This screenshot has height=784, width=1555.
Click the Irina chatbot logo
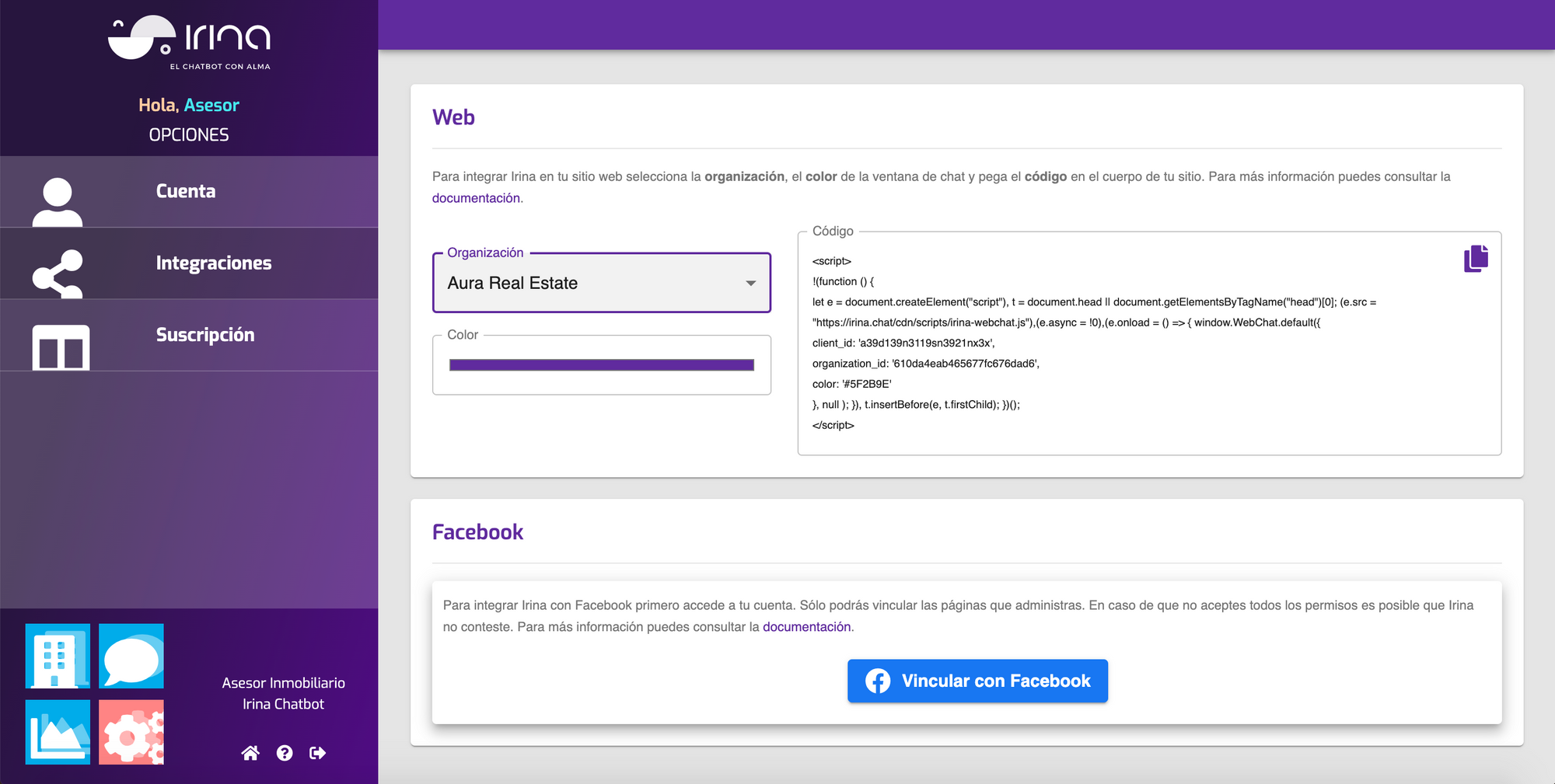[189, 43]
